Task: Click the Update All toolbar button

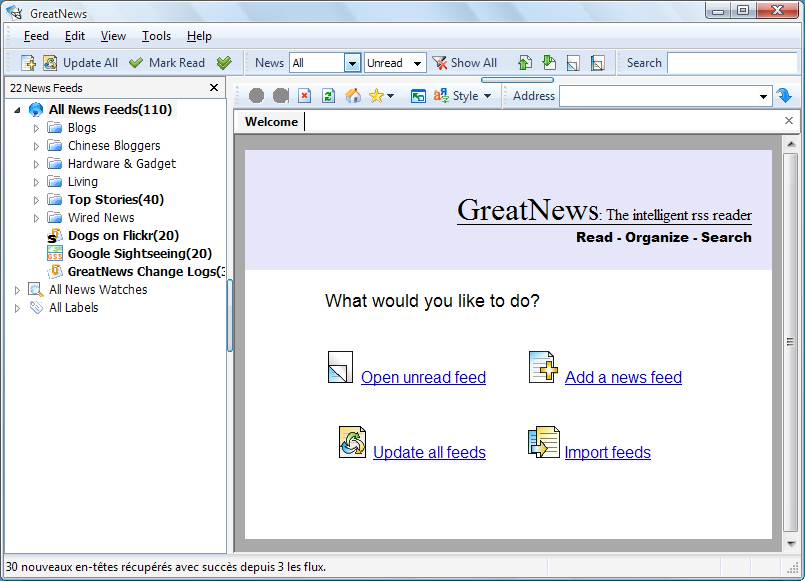Action: [x=81, y=63]
